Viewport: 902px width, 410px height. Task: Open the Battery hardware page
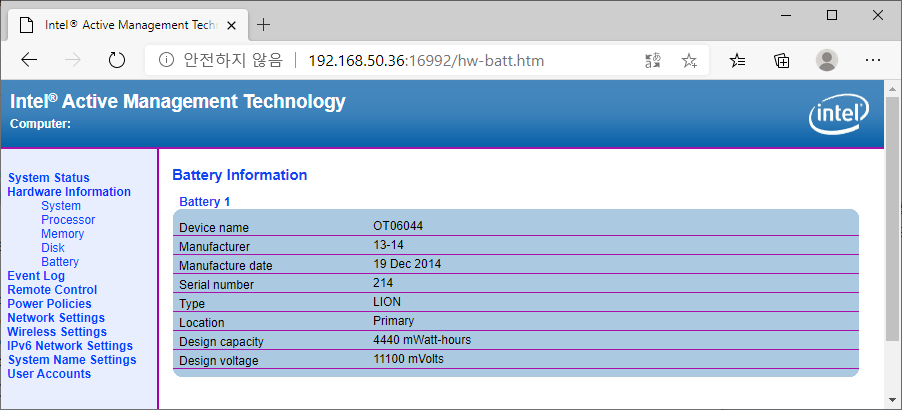(60, 262)
